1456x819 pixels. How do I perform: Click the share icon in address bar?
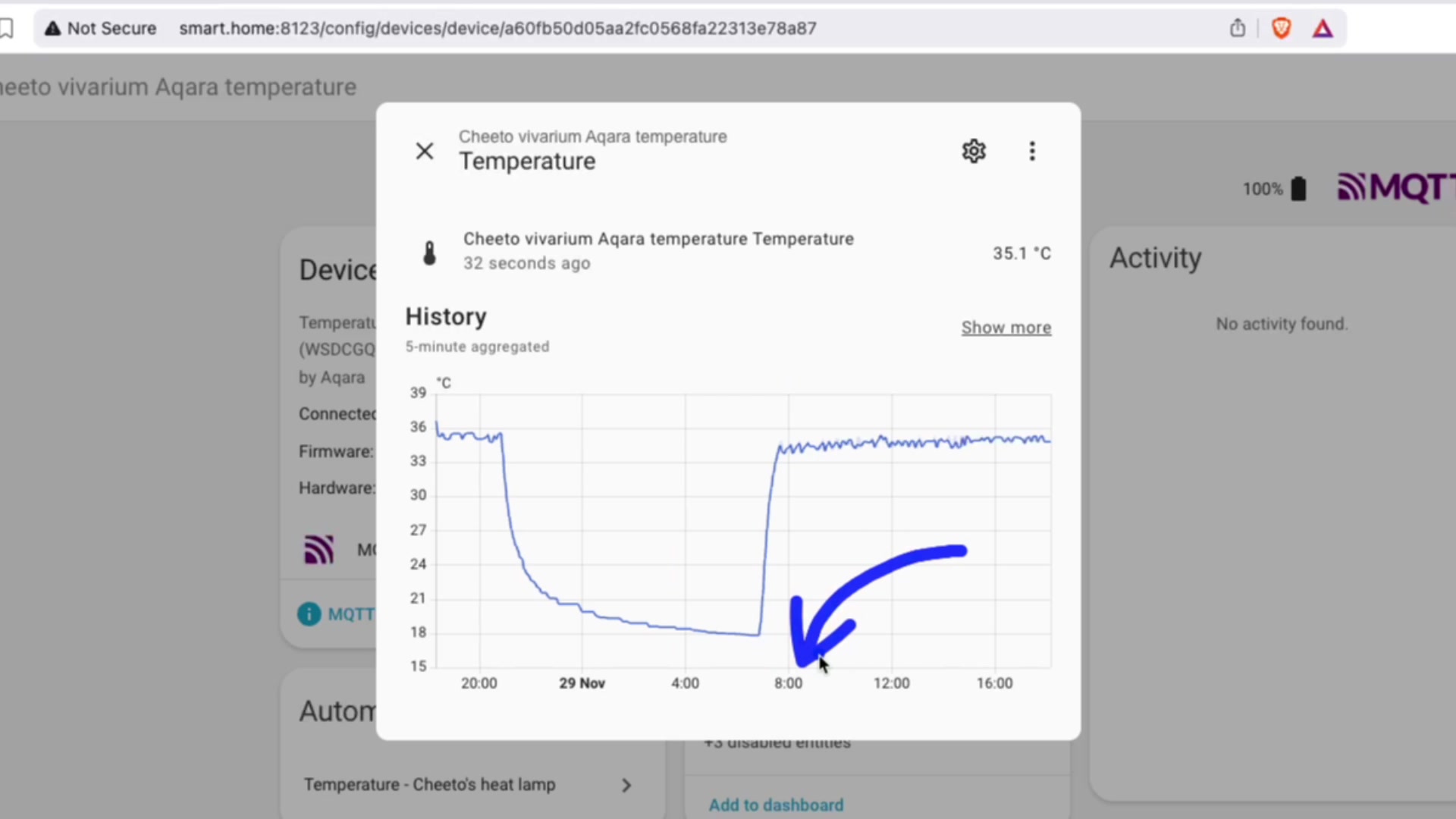pyautogui.click(x=1238, y=29)
